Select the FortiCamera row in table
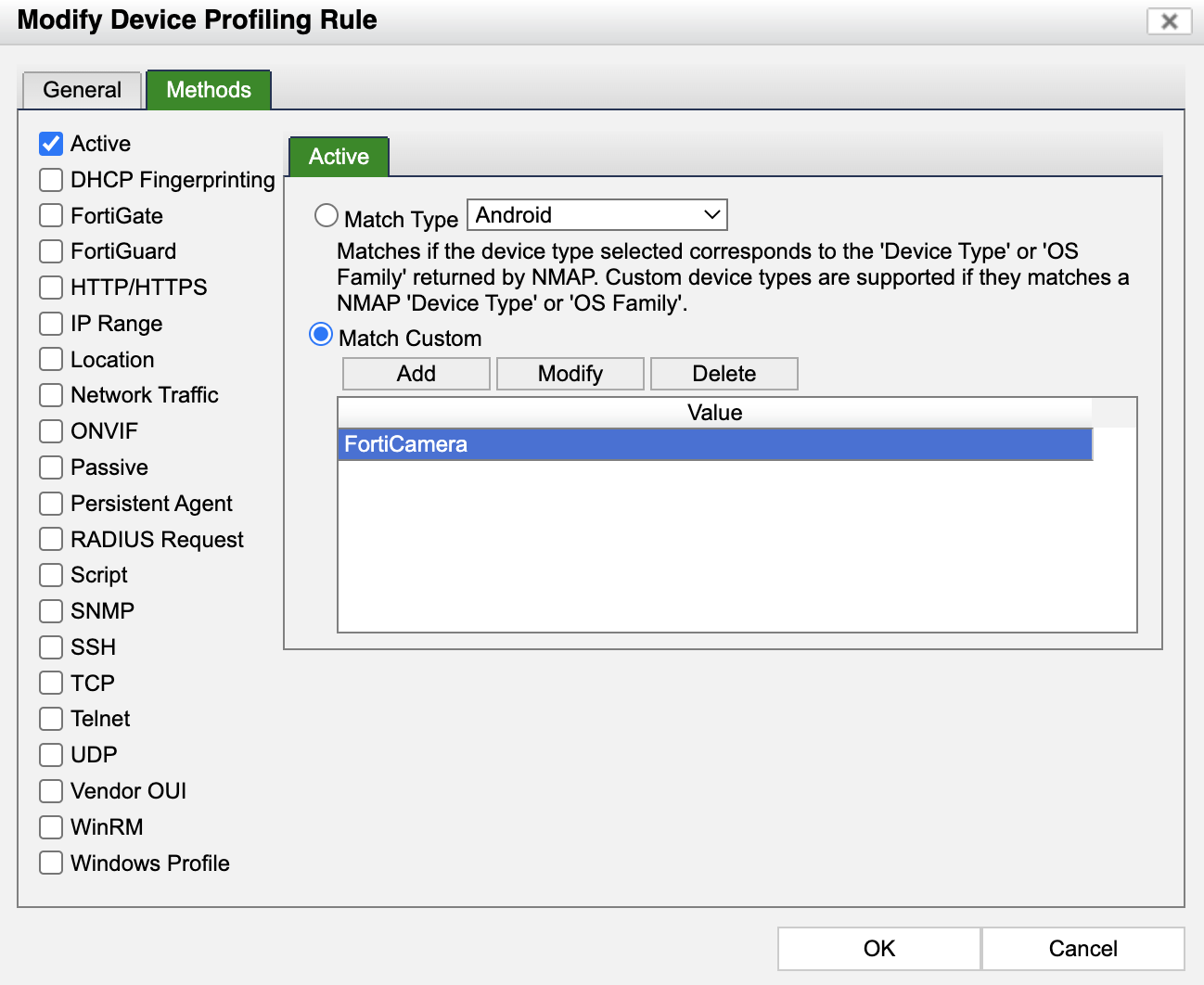Screen dimensions: 1204x985 [x=714, y=444]
